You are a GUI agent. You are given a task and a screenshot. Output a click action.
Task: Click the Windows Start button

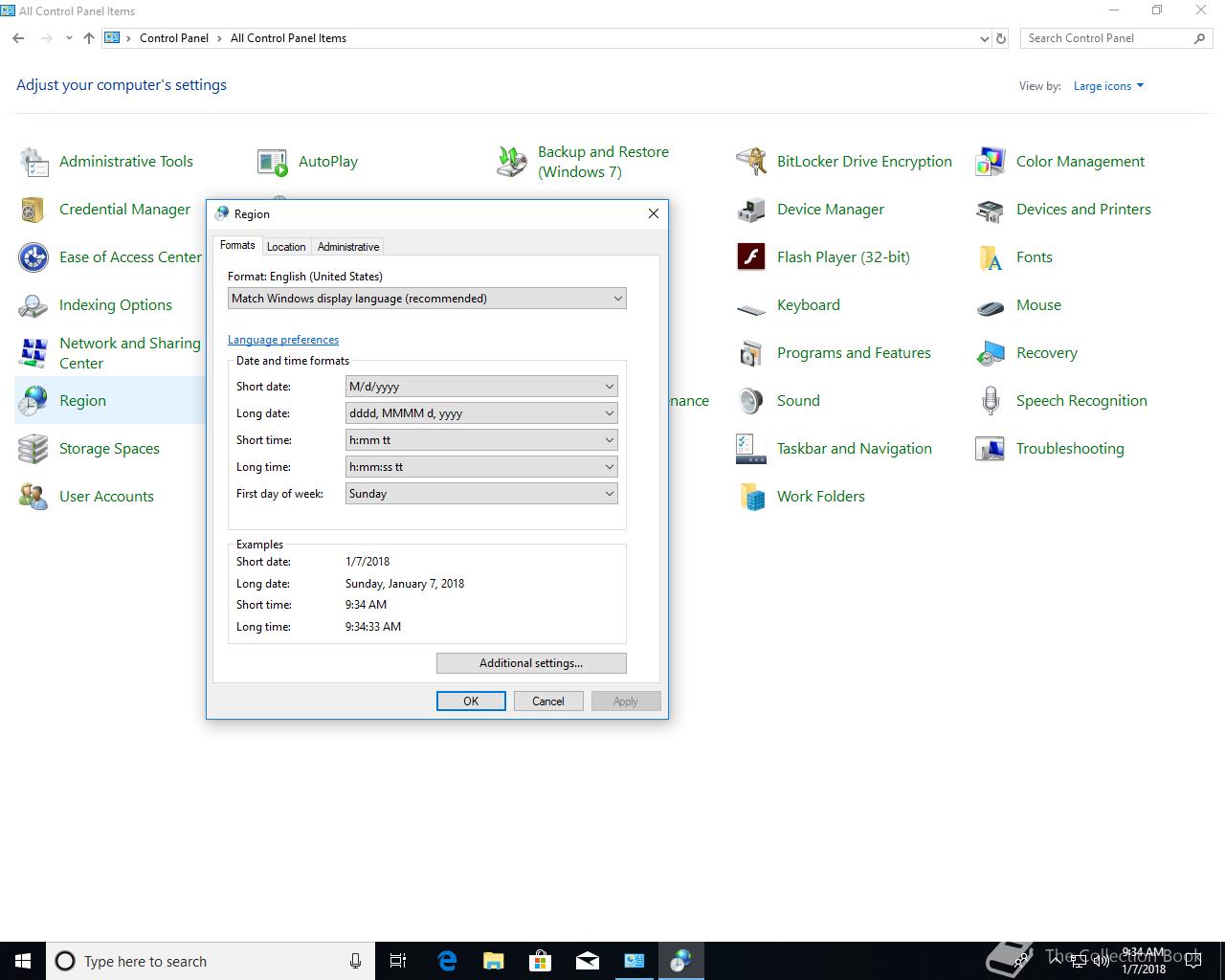coord(23,961)
